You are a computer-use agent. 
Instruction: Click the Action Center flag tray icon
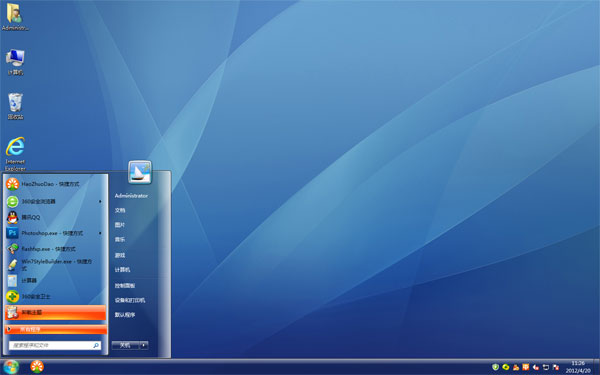556,367
